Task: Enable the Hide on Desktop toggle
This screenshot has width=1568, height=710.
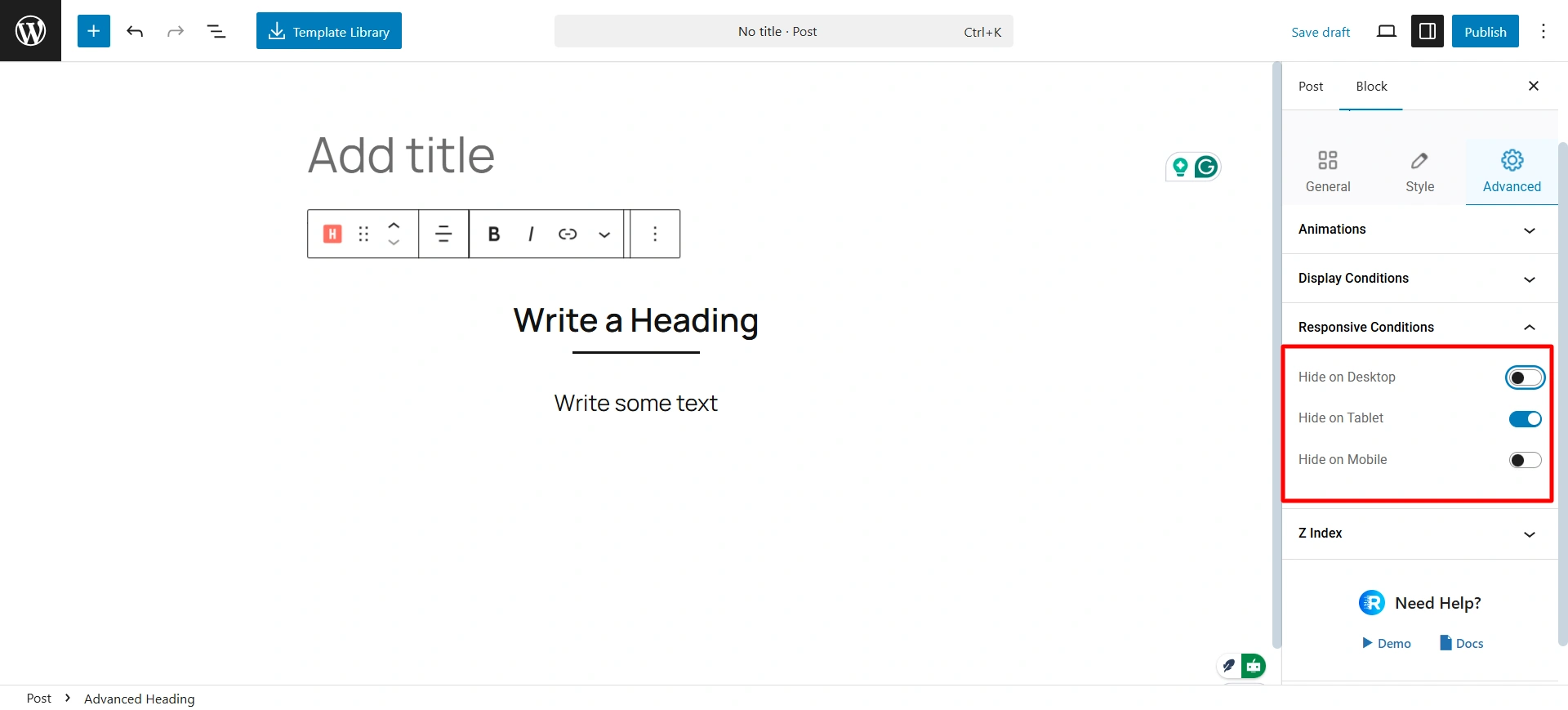Action: pyautogui.click(x=1525, y=377)
